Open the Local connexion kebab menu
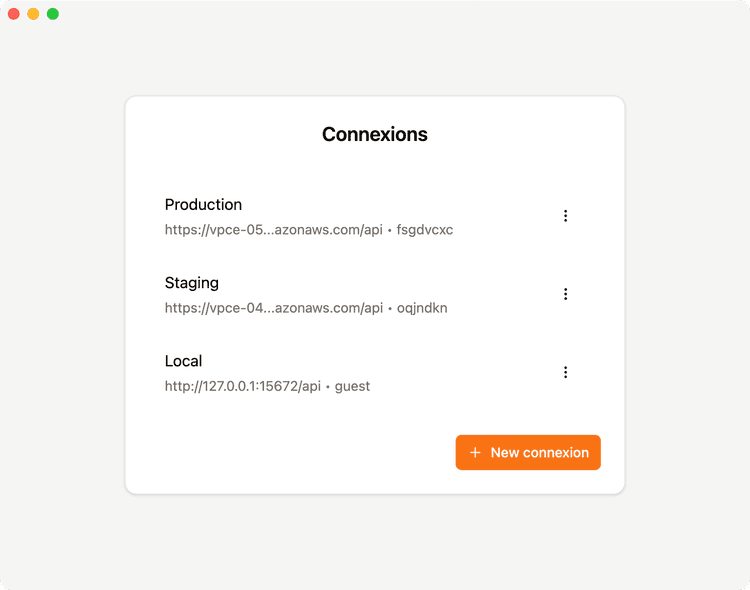750x590 pixels. pos(565,372)
